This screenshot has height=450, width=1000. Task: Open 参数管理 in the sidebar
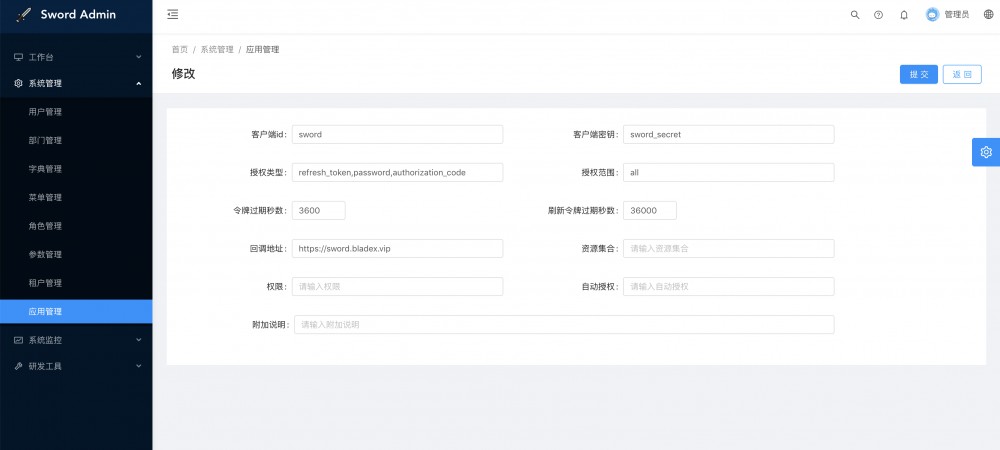(x=76, y=255)
